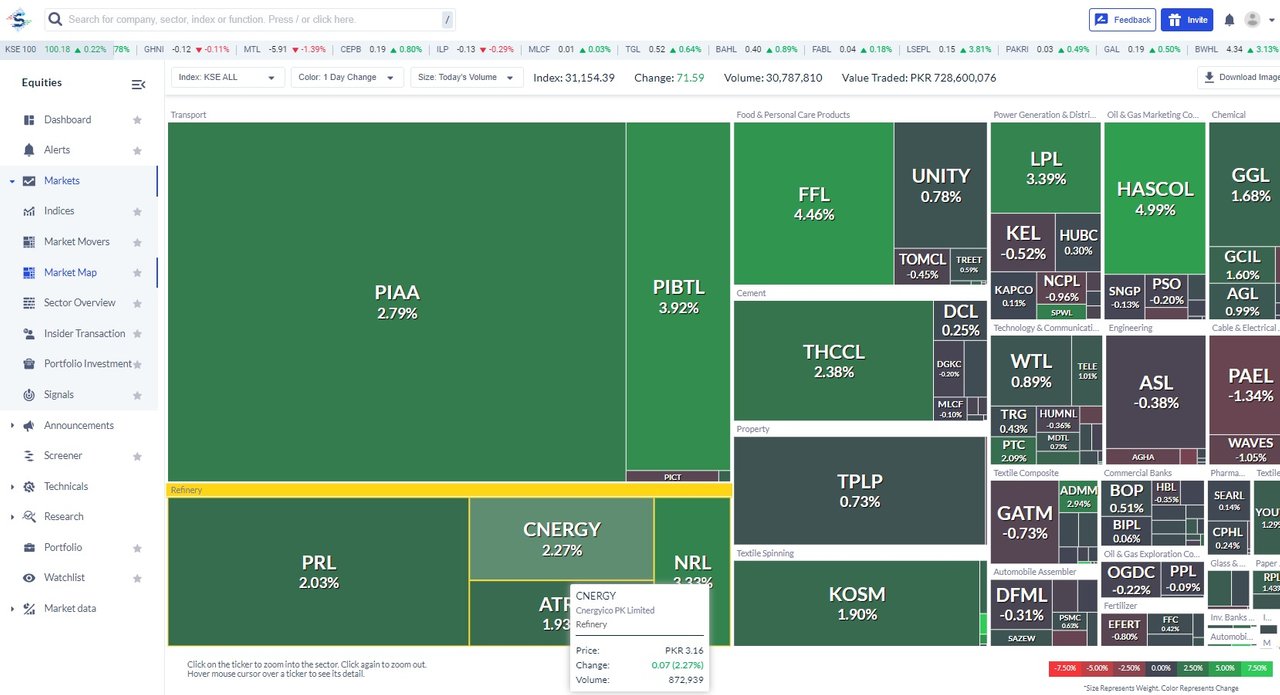The width and height of the screenshot is (1280, 695).
Task: Click the Sector Overview icon
Action: click(29, 303)
